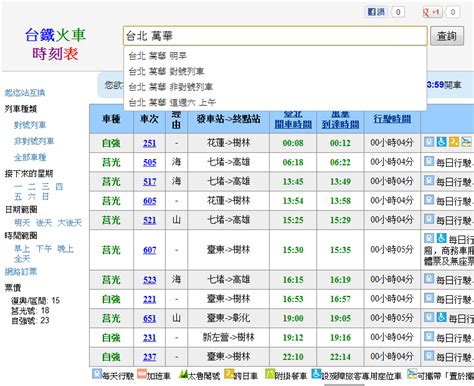Choose 全部車種 in sidebar
The image size is (474, 386).
[30, 157]
